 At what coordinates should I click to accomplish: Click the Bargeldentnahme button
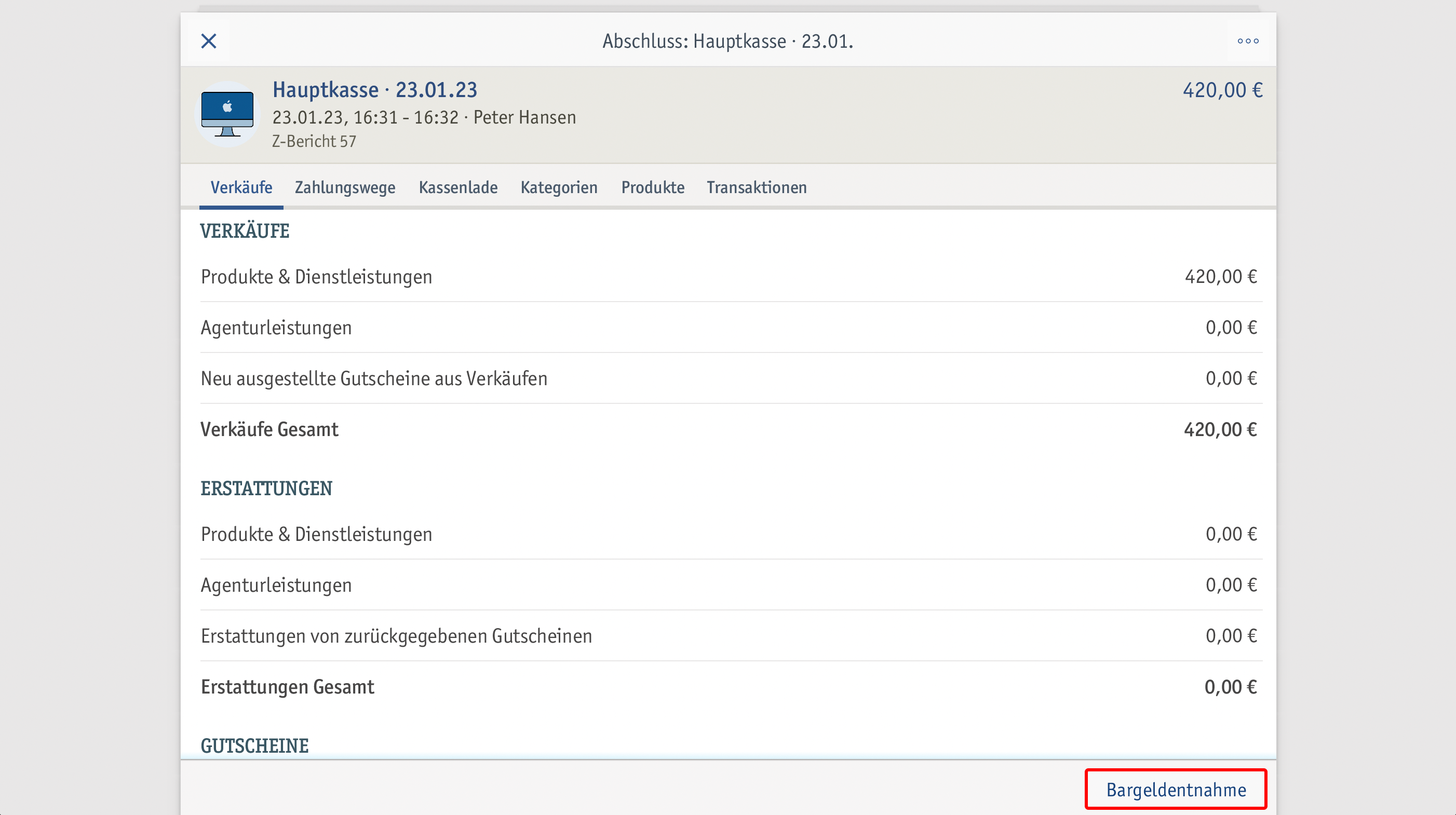click(x=1176, y=789)
